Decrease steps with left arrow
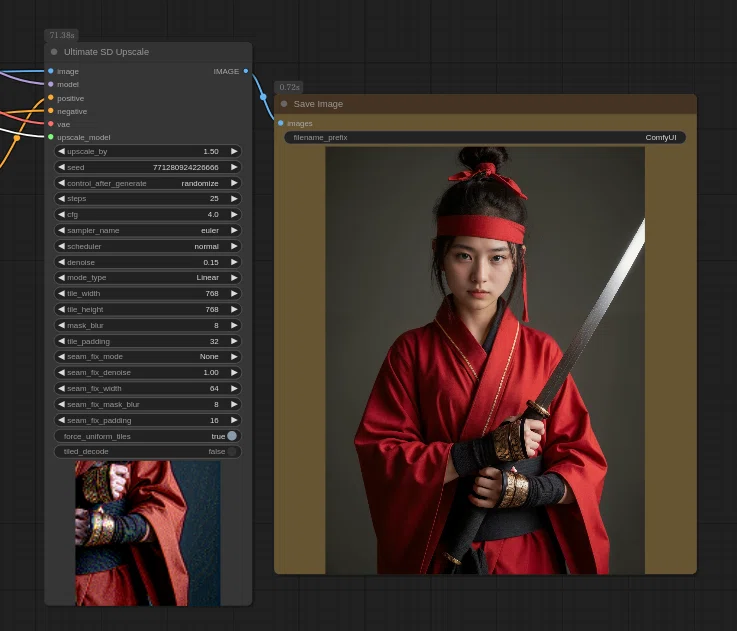 62,198
